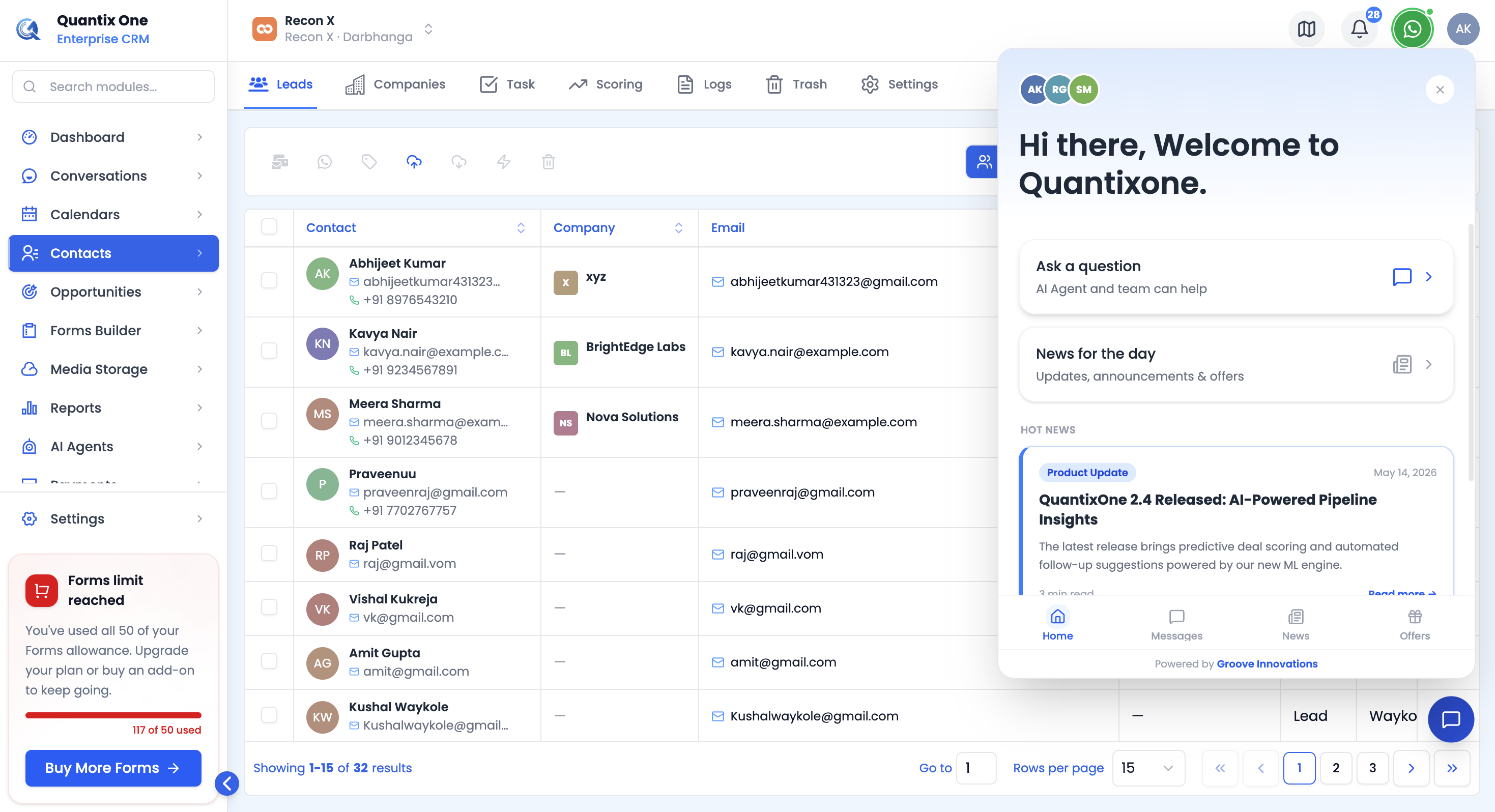This screenshot has height=812, width=1495.
Task: Click the lightning bolt automation icon
Action: [504, 161]
